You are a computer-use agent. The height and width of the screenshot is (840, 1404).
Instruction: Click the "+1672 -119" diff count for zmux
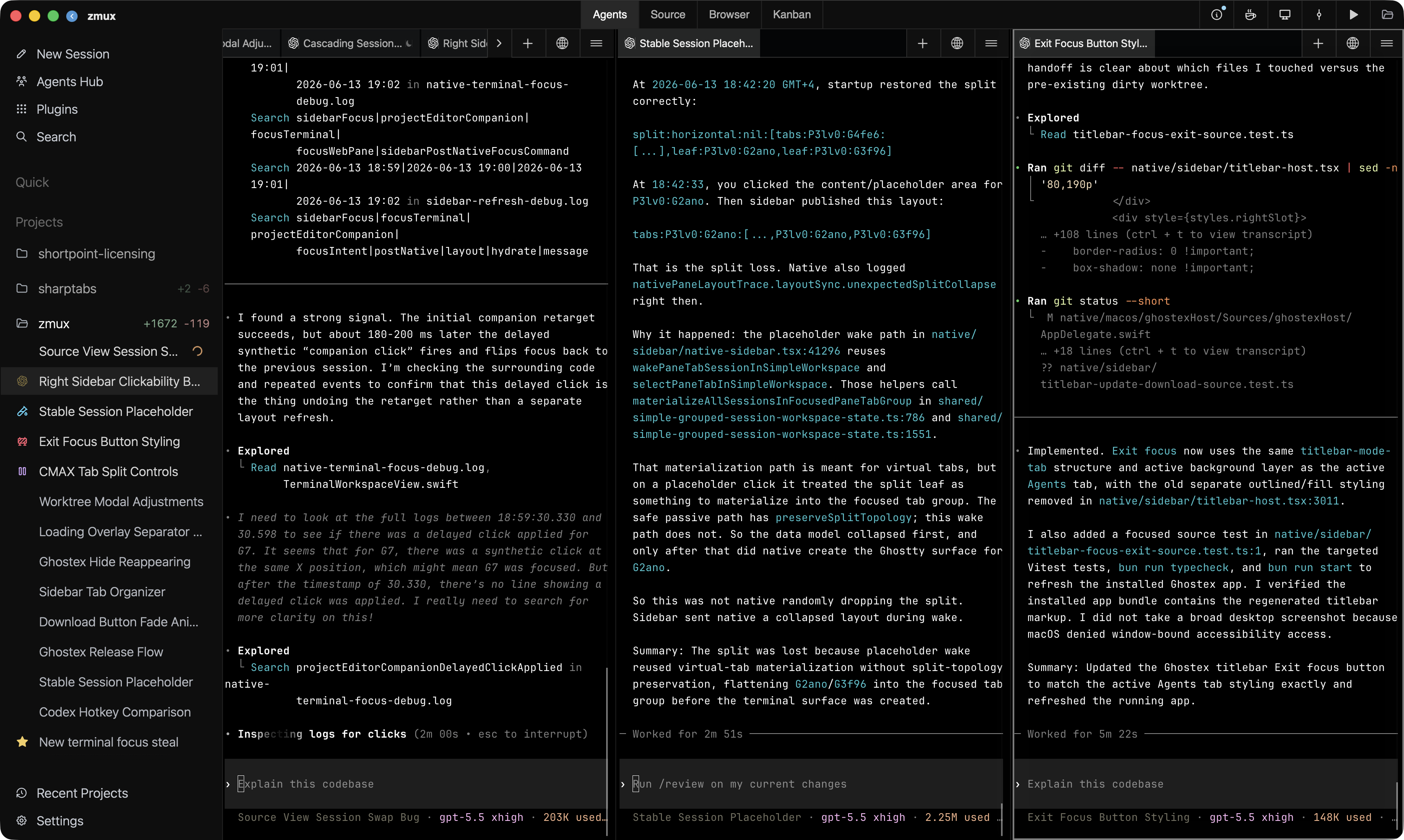point(176,323)
